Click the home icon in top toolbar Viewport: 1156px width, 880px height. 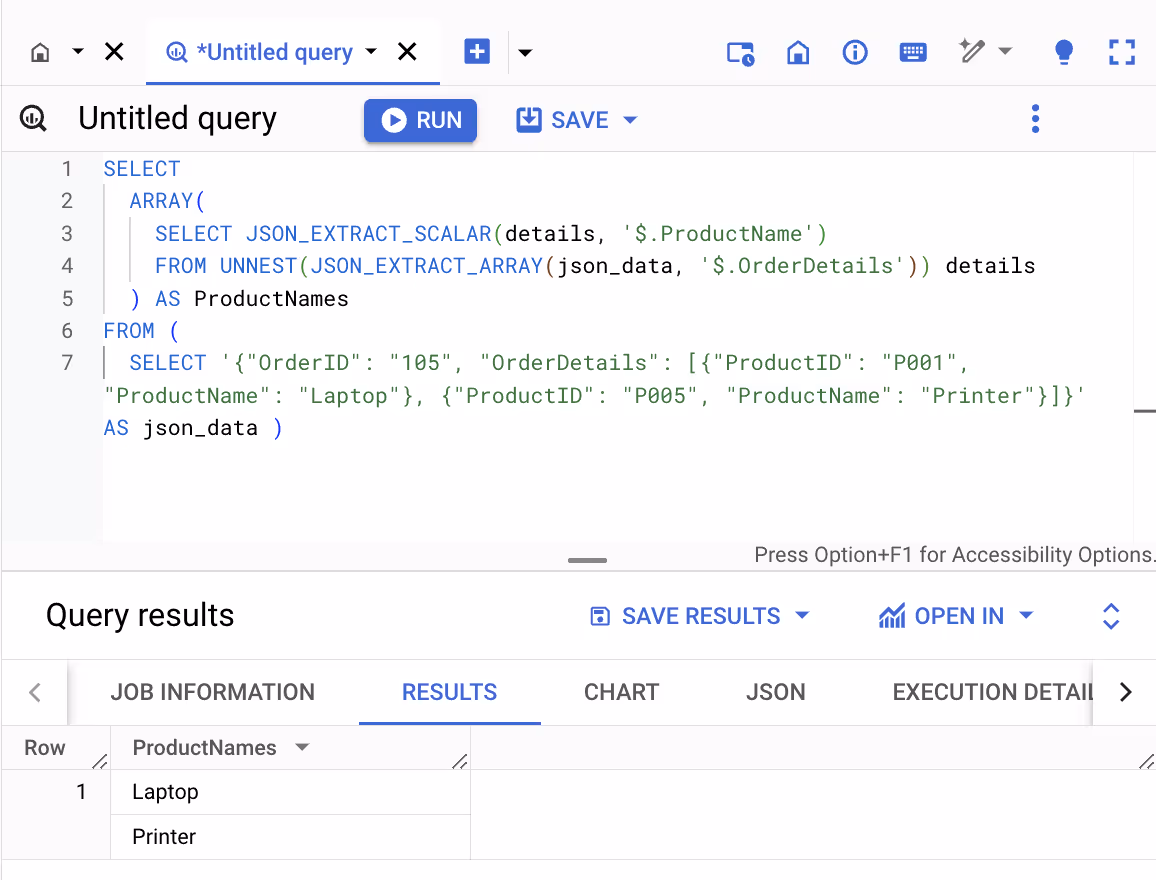pos(798,53)
